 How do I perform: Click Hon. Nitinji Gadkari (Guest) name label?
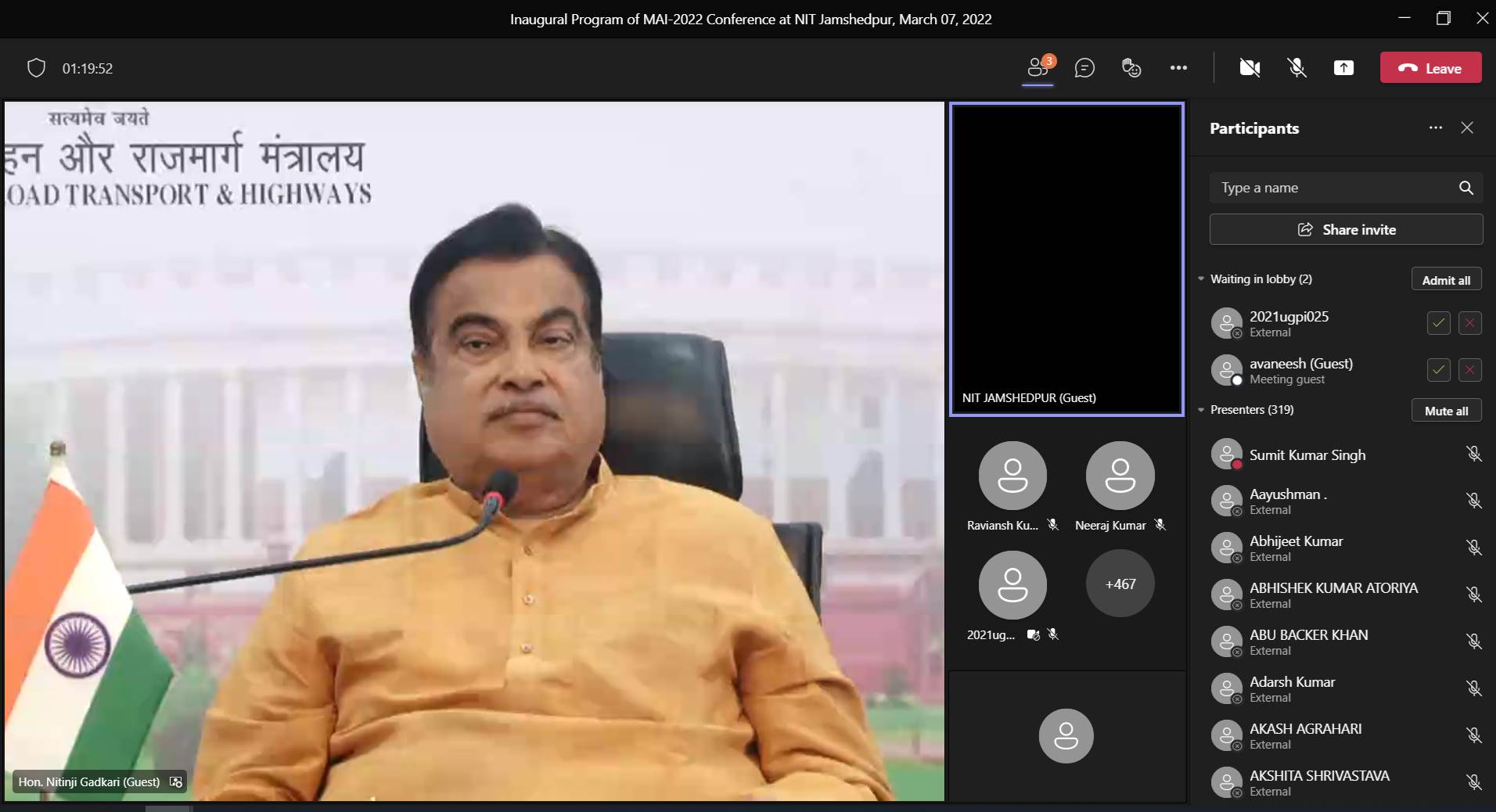(89, 781)
